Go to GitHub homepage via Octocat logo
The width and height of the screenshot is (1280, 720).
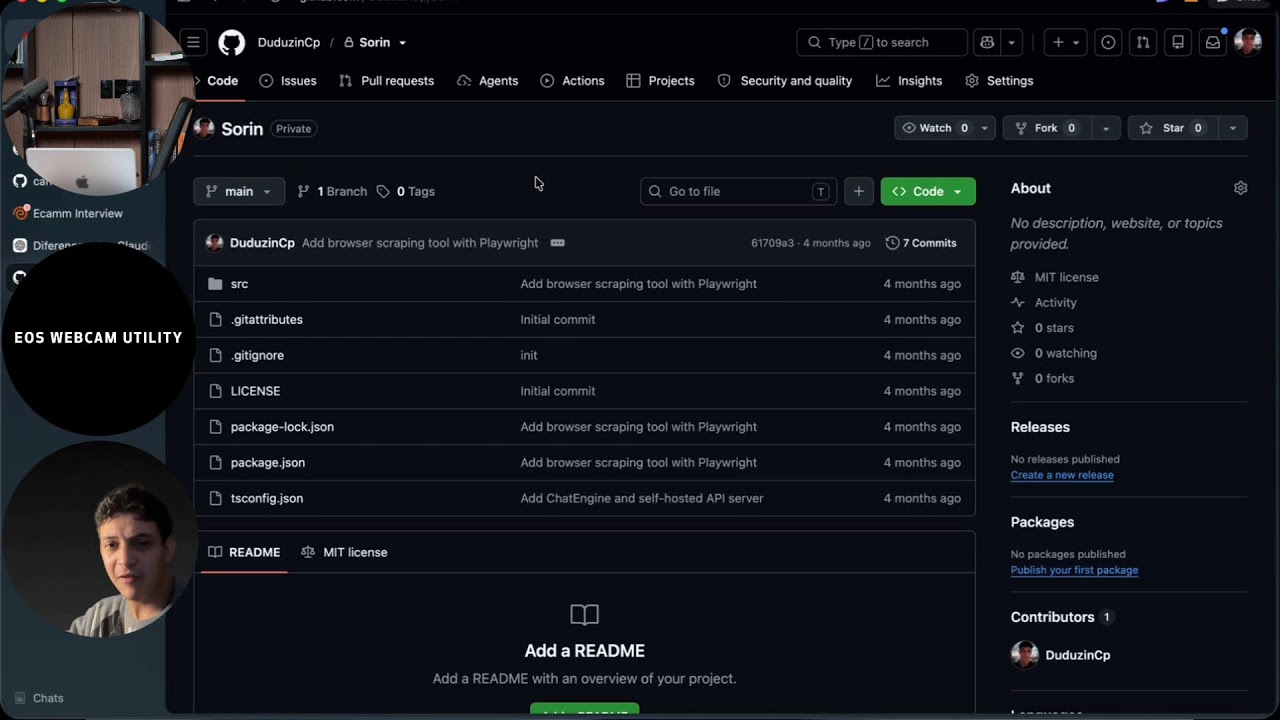click(x=232, y=42)
